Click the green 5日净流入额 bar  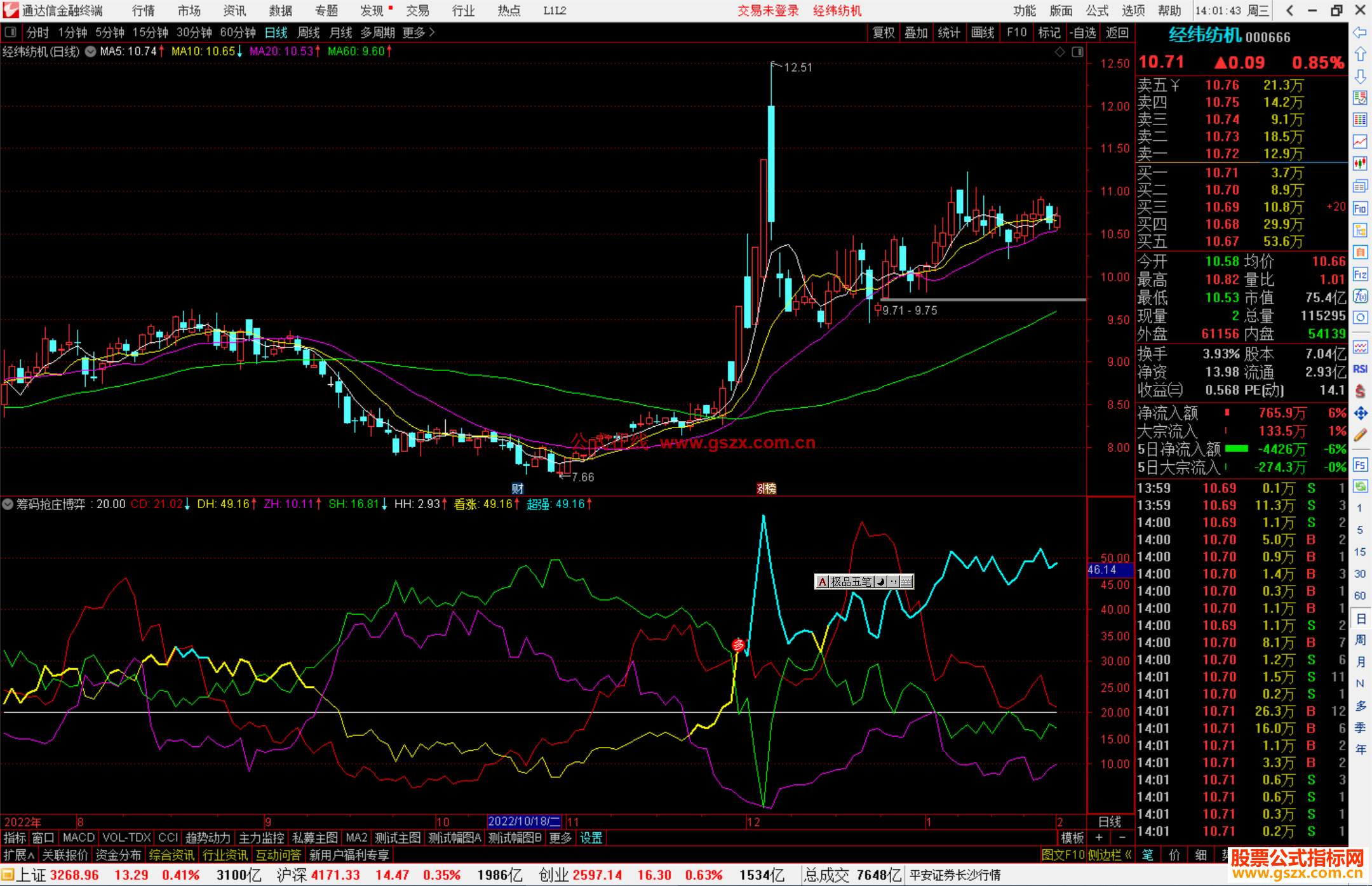1236,449
